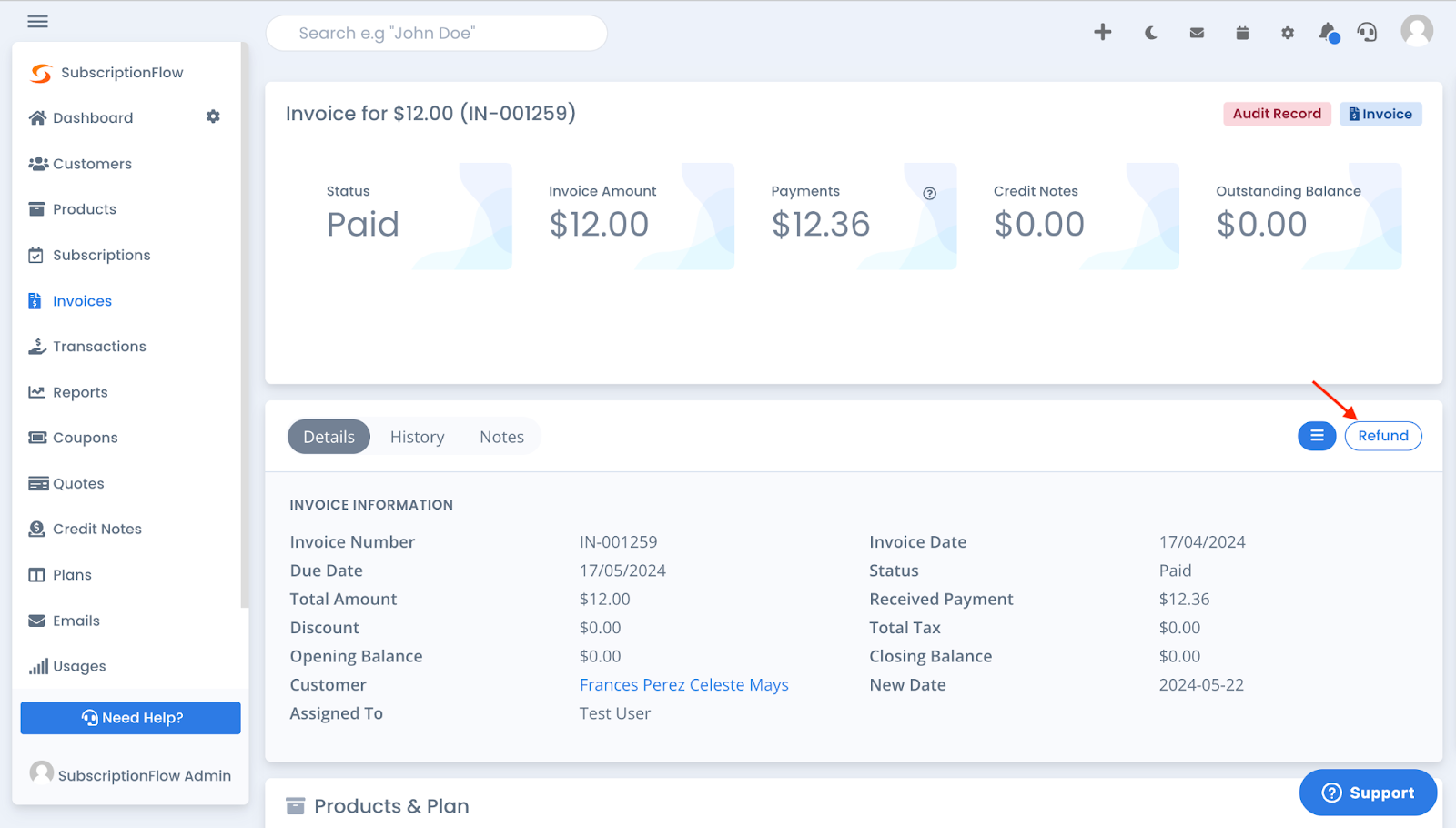Open customer Frances Perez Celeste Mays
Image resolution: width=1456 pixels, height=828 pixels.
tap(683, 684)
